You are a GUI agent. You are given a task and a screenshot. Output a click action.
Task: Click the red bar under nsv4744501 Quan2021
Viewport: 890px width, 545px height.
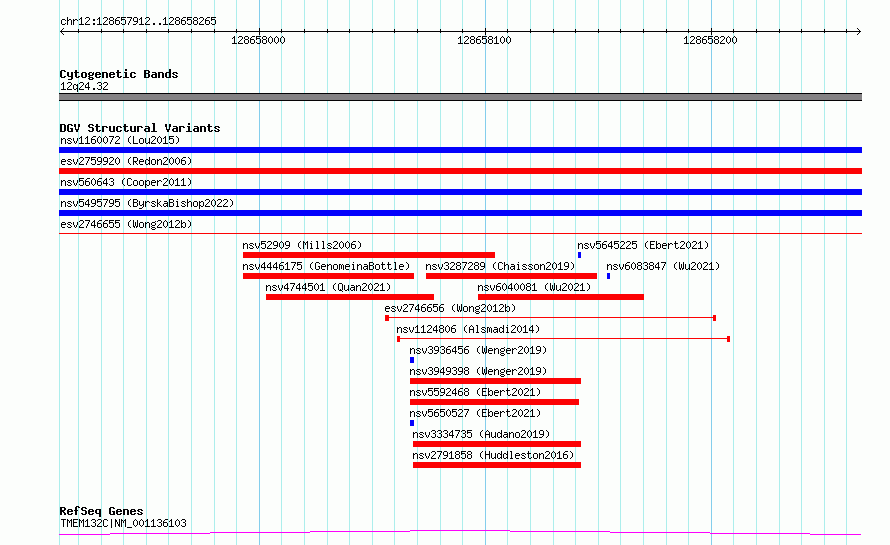350,297
